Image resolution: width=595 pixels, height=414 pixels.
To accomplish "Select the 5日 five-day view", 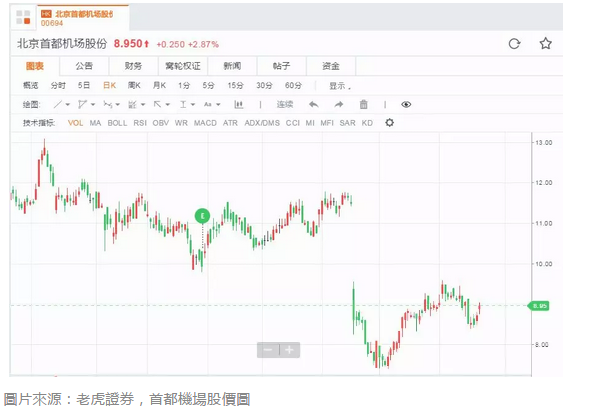I will coord(84,85).
